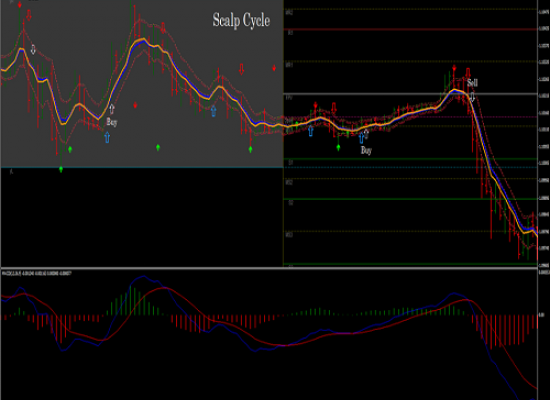Select the Buy label in the gray panel
550x400 pixels.
[112, 122]
